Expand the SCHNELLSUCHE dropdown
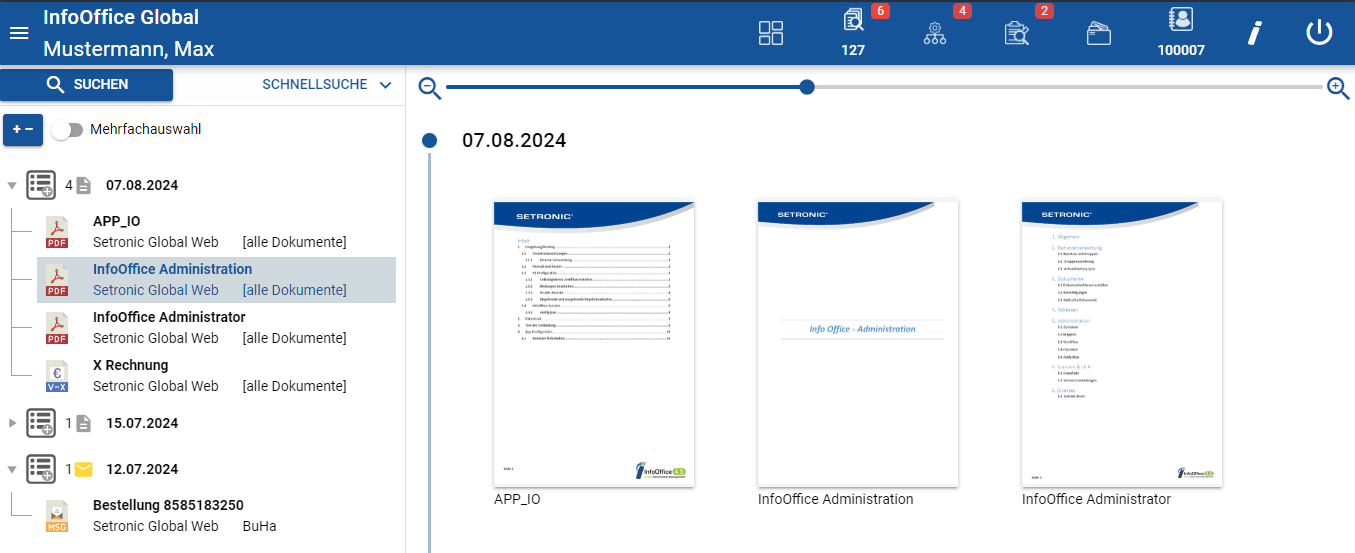 click(x=326, y=85)
